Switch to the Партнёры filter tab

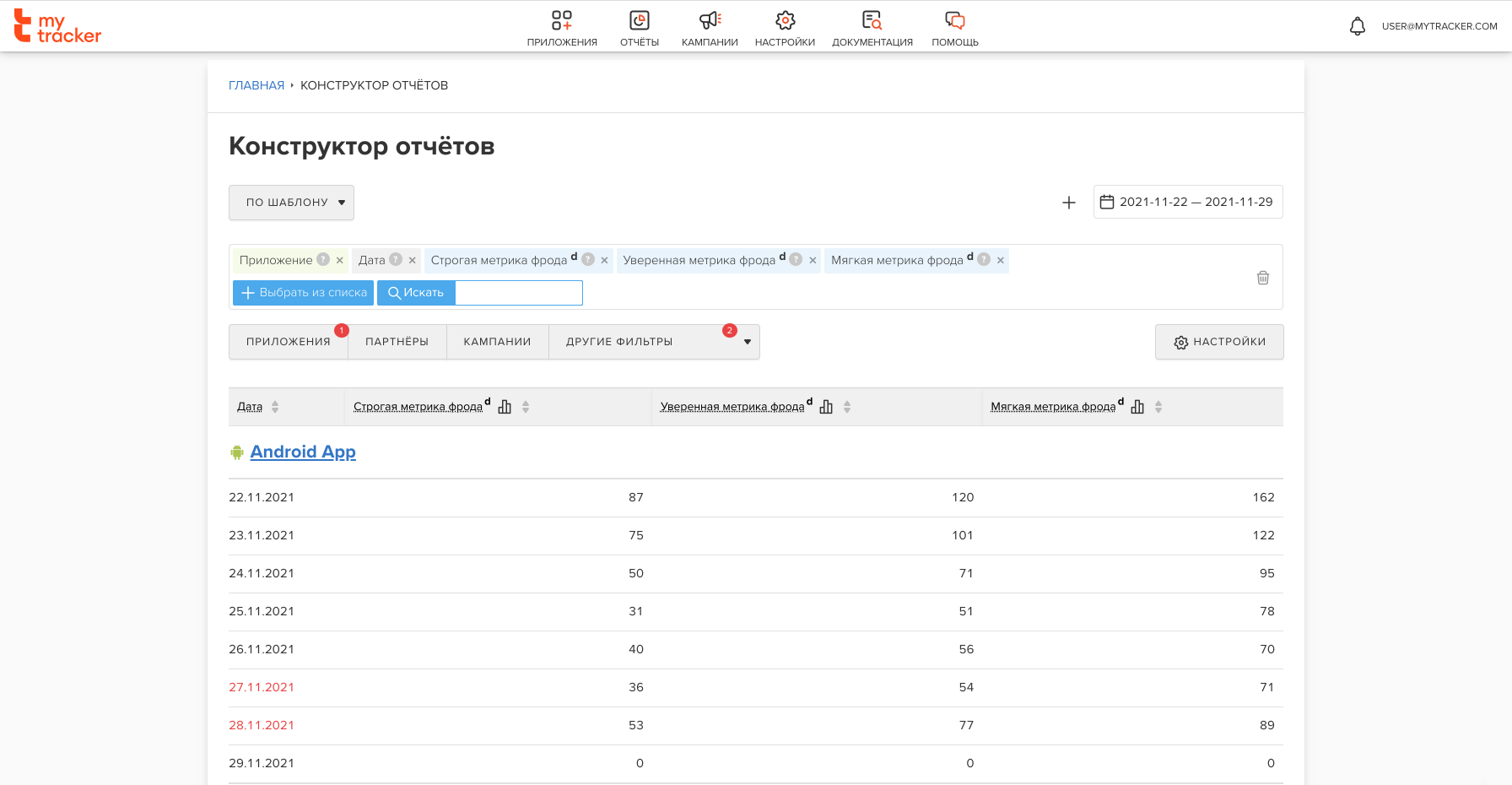tap(397, 342)
